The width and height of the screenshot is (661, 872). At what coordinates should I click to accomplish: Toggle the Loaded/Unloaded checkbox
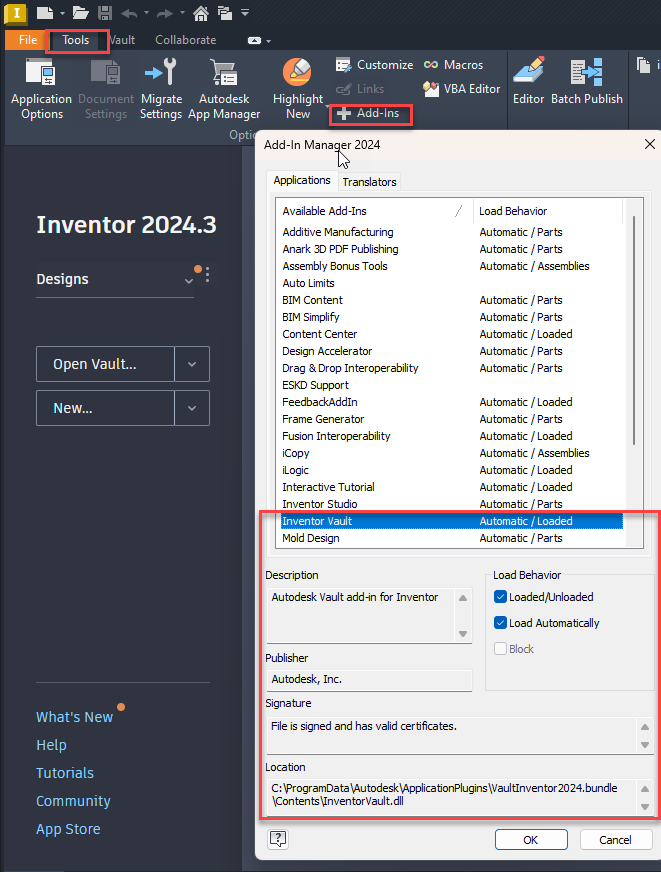[500, 597]
